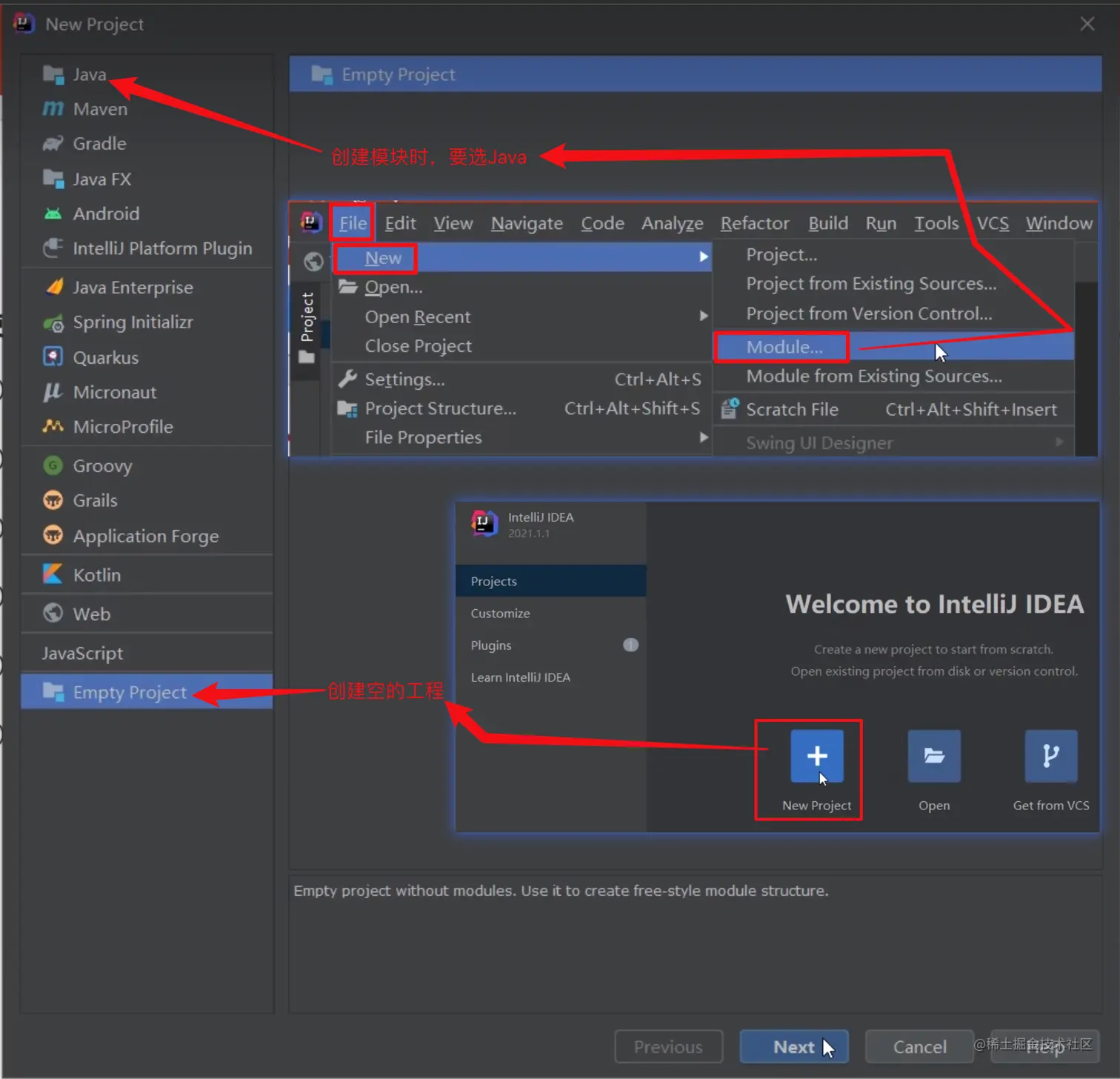Open the File menu

click(x=353, y=223)
